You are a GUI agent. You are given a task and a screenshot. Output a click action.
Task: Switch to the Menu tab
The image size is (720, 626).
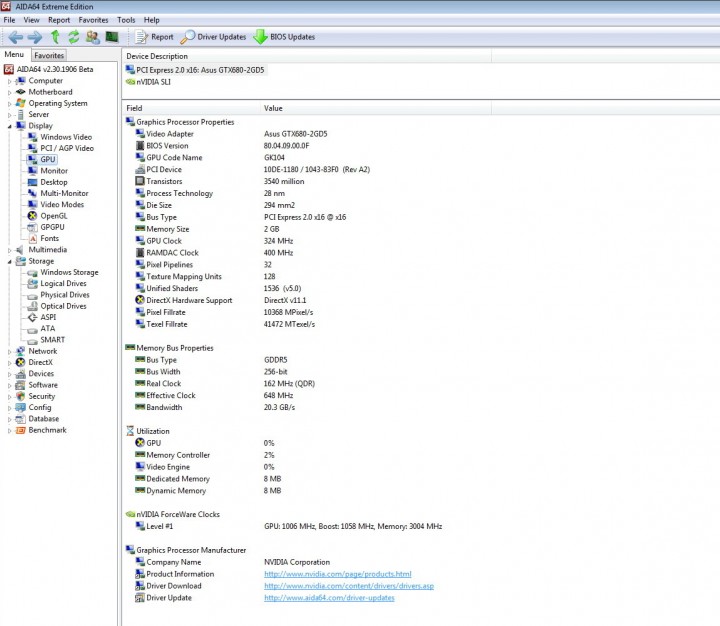click(x=14, y=54)
